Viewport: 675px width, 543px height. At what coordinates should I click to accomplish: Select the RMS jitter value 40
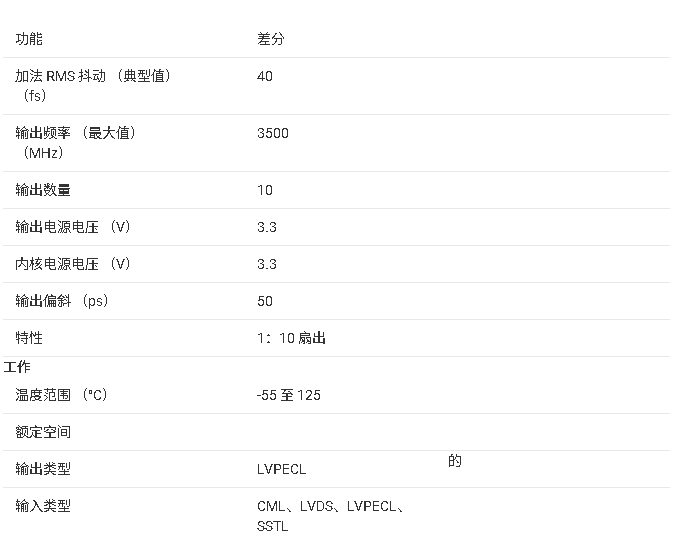pyautogui.click(x=265, y=76)
